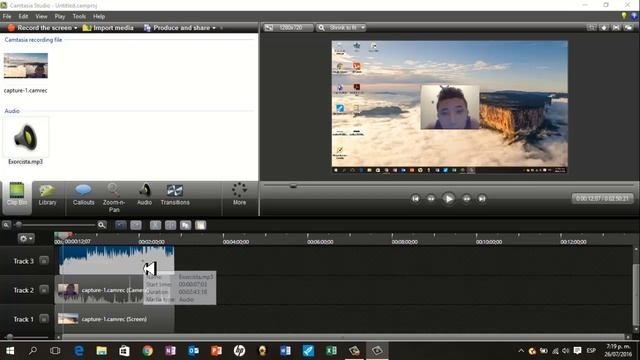Click the timeline zoom out magnifier
Screen dimensions: 640x360
tap(6, 225)
